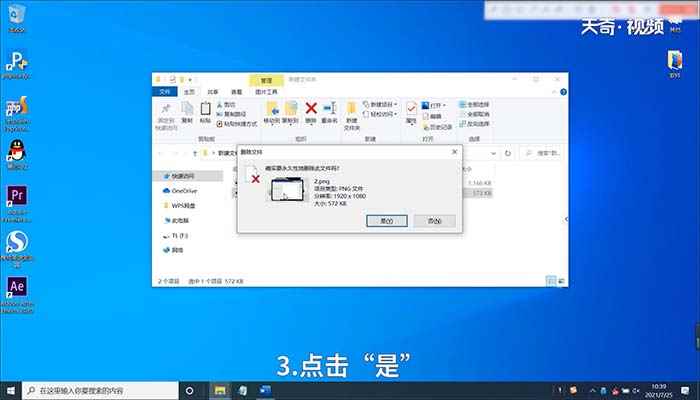Screen dimensions: 700x400
Task: Click the Paste shortcut command
Action: click(x=237, y=124)
